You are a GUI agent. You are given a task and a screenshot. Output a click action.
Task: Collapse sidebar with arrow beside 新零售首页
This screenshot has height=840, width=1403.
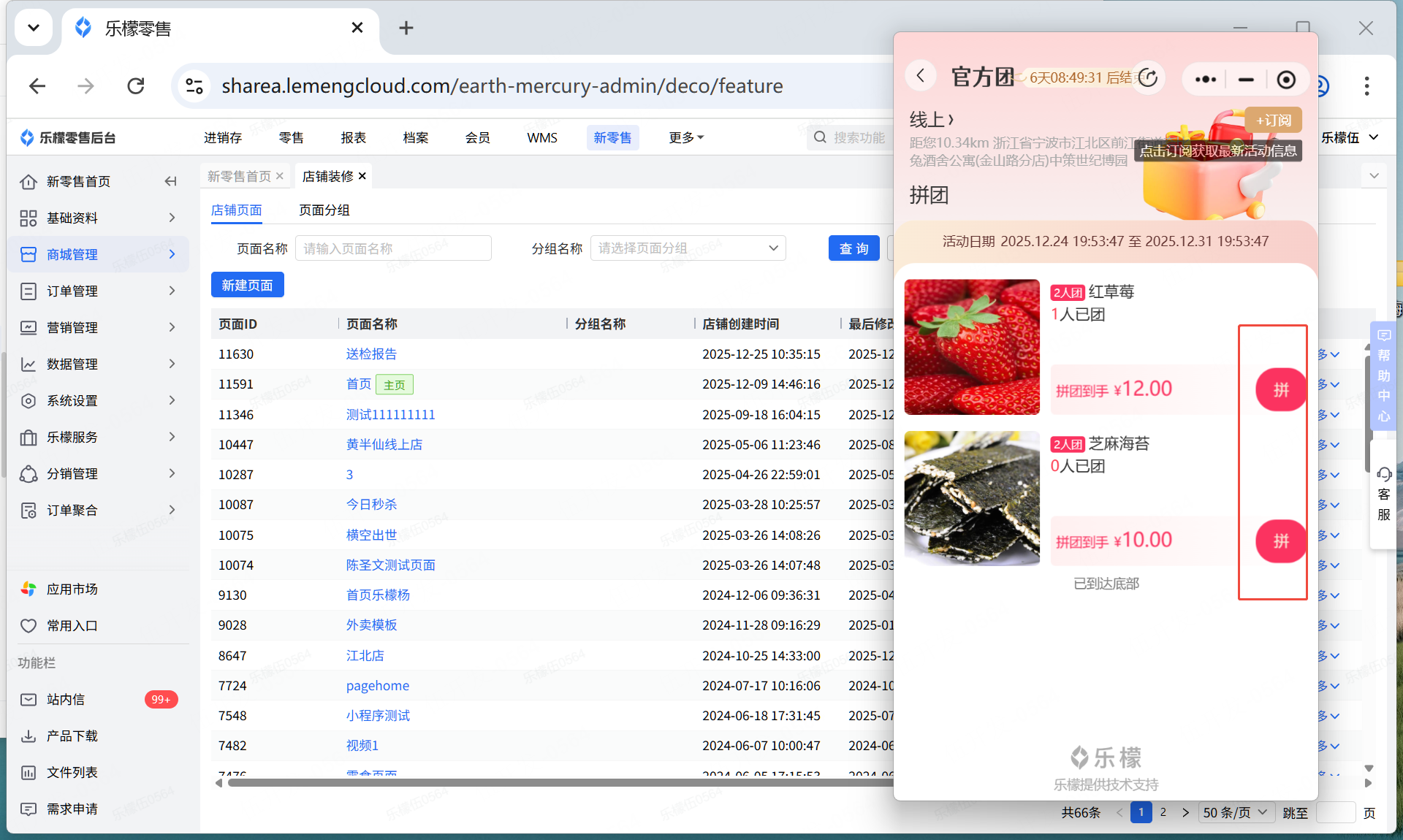pos(170,181)
